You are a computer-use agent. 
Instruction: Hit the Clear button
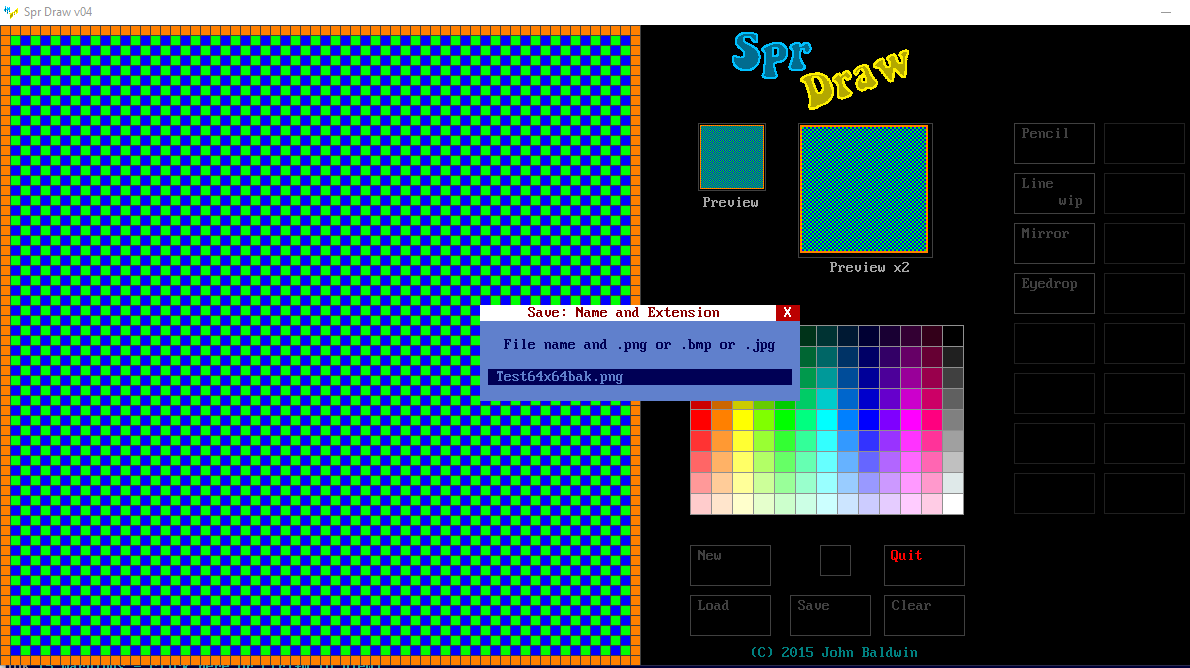[x=924, y=615]
